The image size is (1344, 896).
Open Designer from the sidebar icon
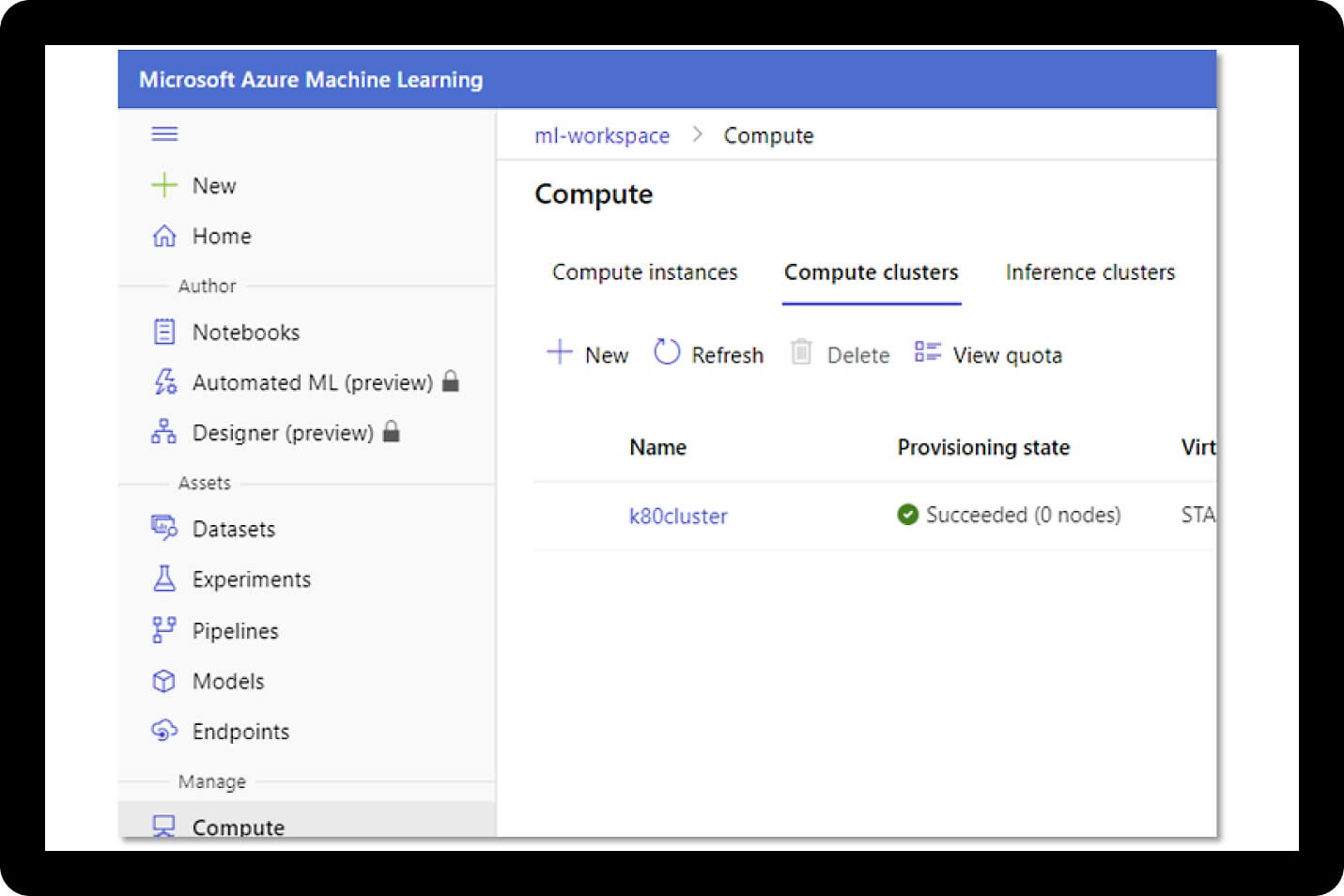(165, 432)
